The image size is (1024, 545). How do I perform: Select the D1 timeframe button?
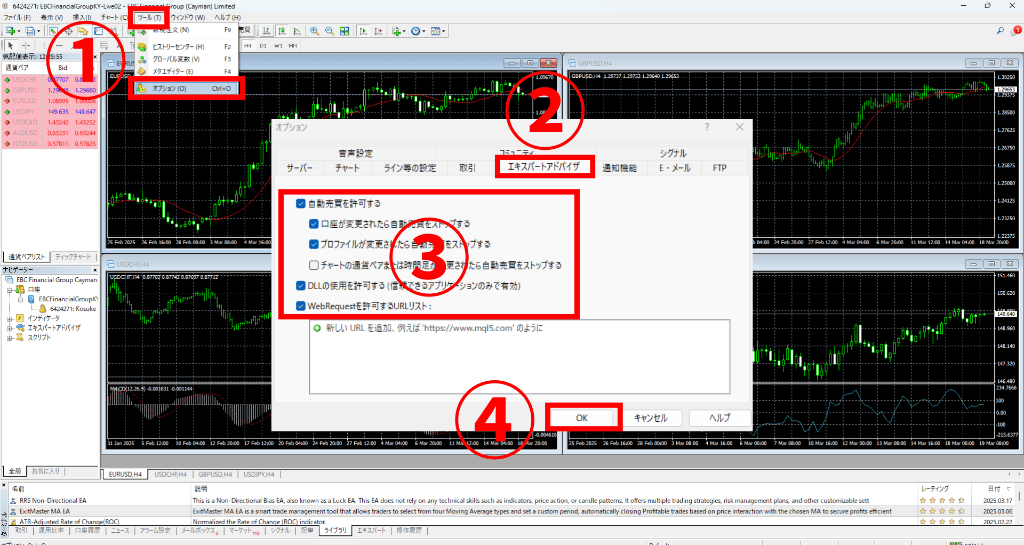pos(263,46)
